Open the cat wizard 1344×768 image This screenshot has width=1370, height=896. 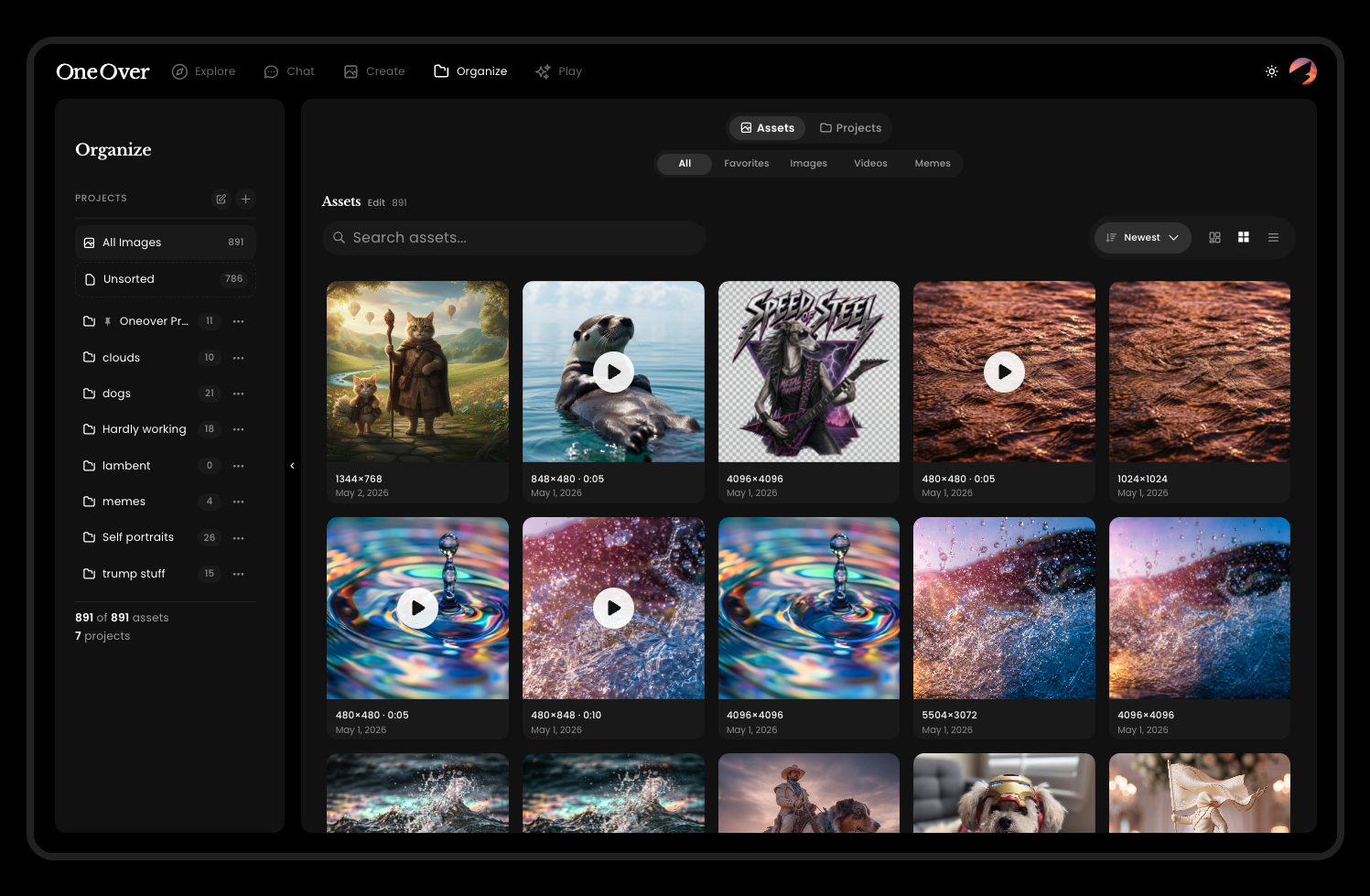[x=417, y=372]
